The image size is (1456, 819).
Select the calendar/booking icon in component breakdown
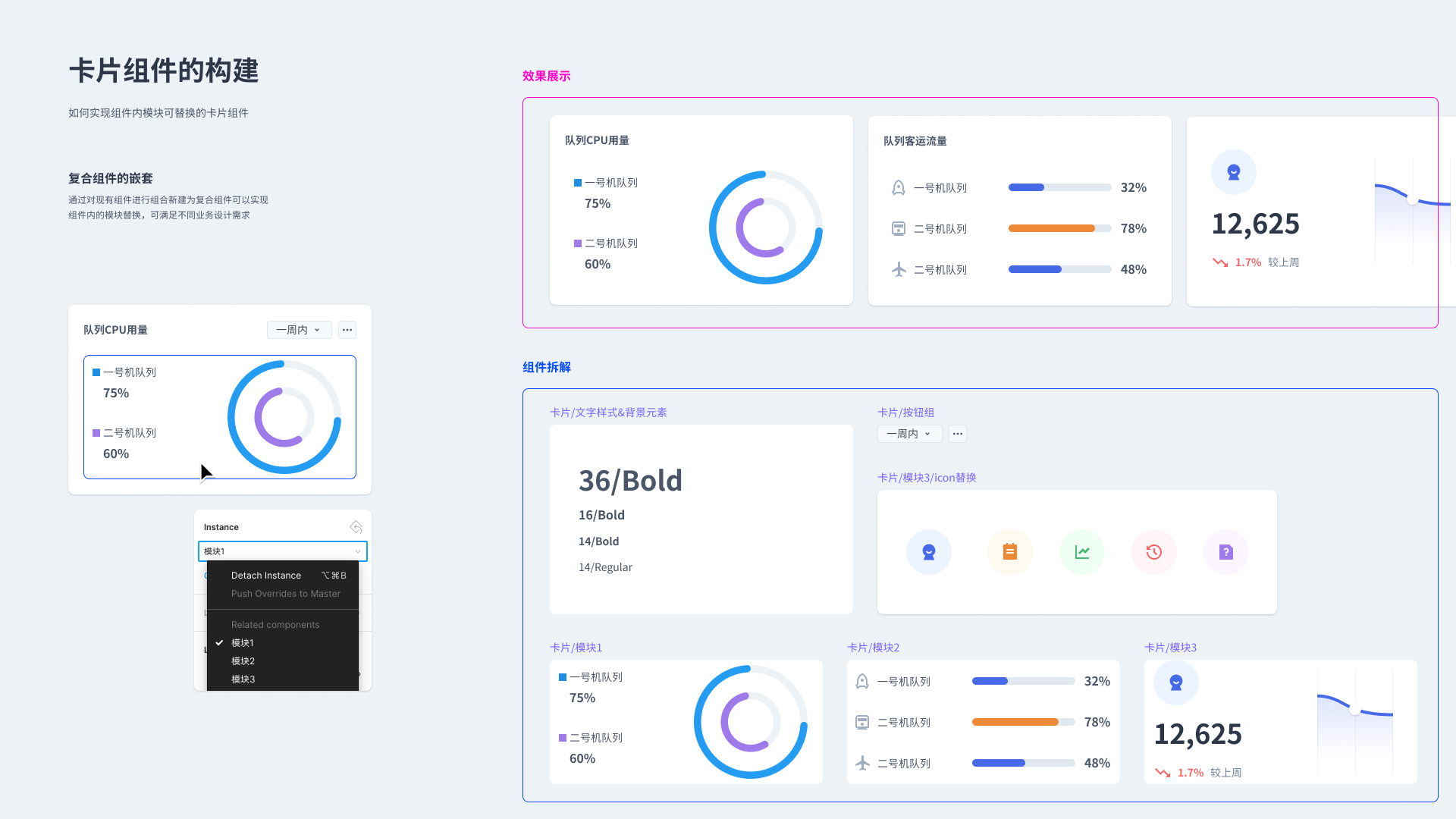(1009, 551)
